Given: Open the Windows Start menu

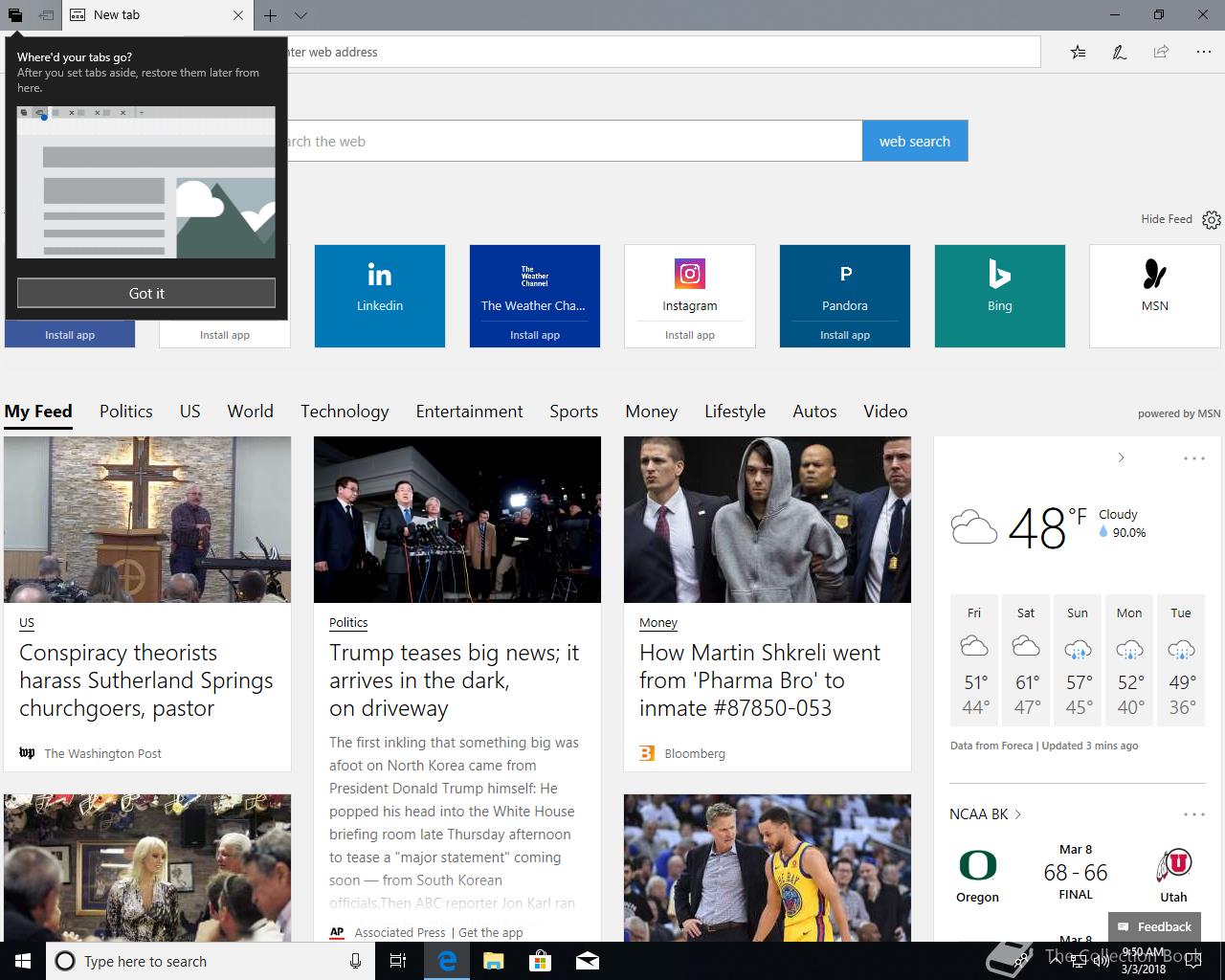Looking at the screenshot, I should (x=23, y=961).
